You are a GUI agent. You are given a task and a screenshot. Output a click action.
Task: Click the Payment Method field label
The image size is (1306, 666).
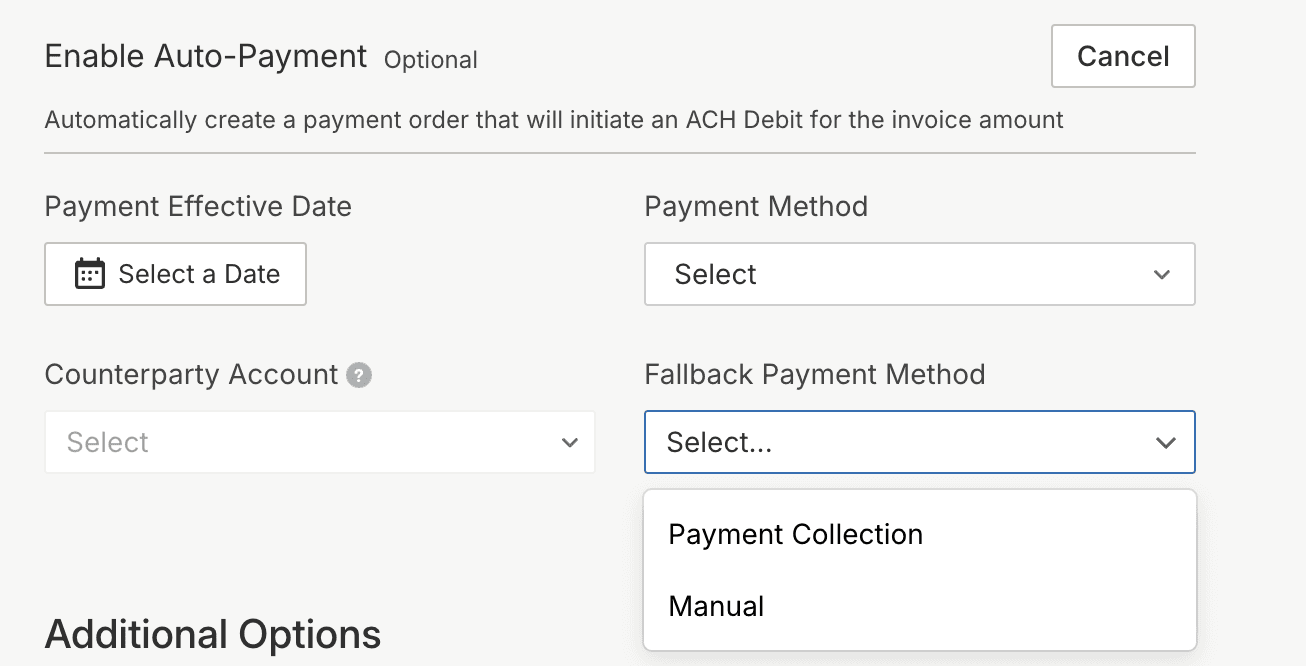[x=755, y=207]
